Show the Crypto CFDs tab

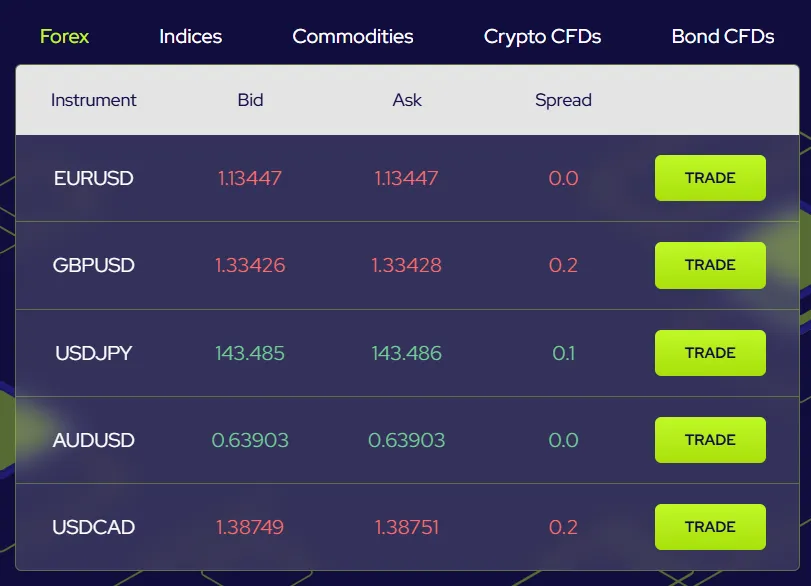542,37
